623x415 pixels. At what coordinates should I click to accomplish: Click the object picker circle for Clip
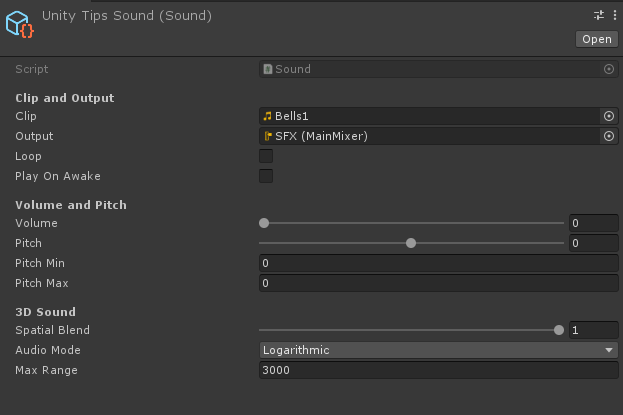[x=609, y=116]
